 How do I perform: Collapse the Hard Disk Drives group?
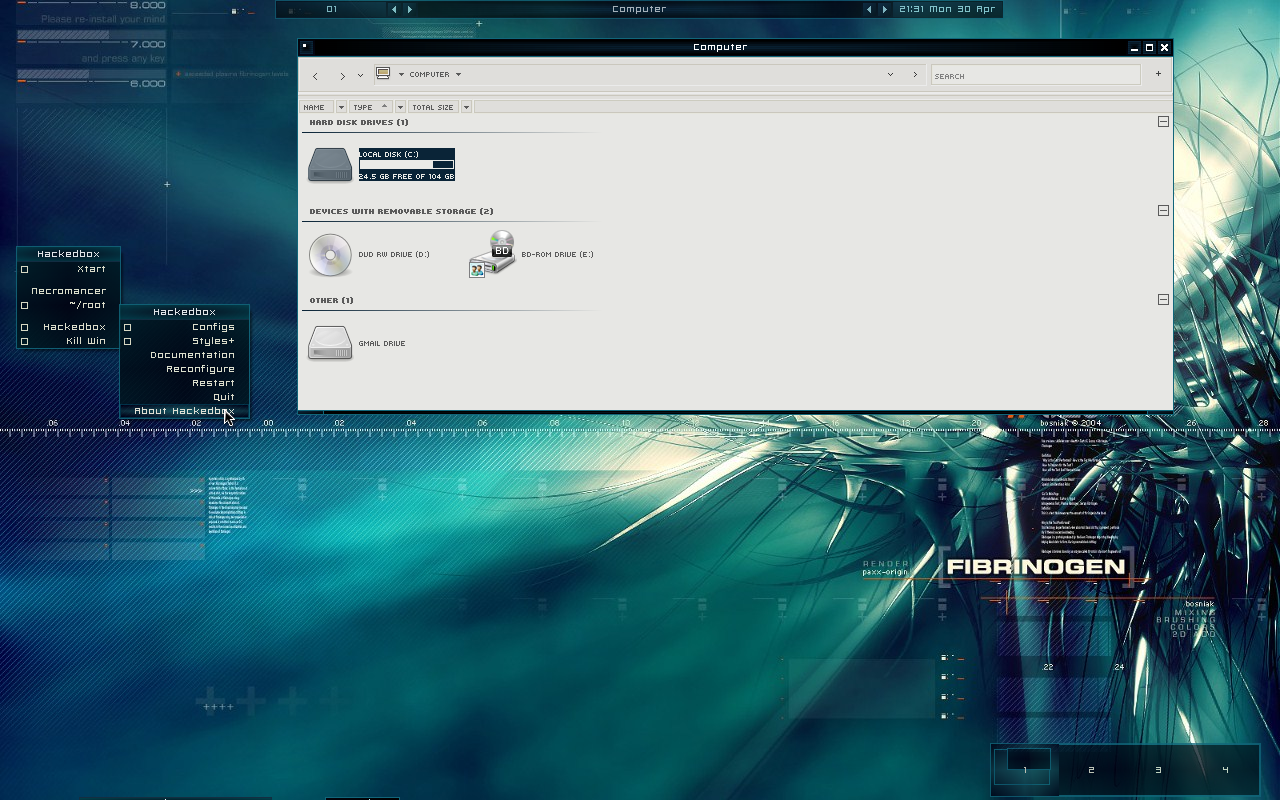tap(1163, 122)
